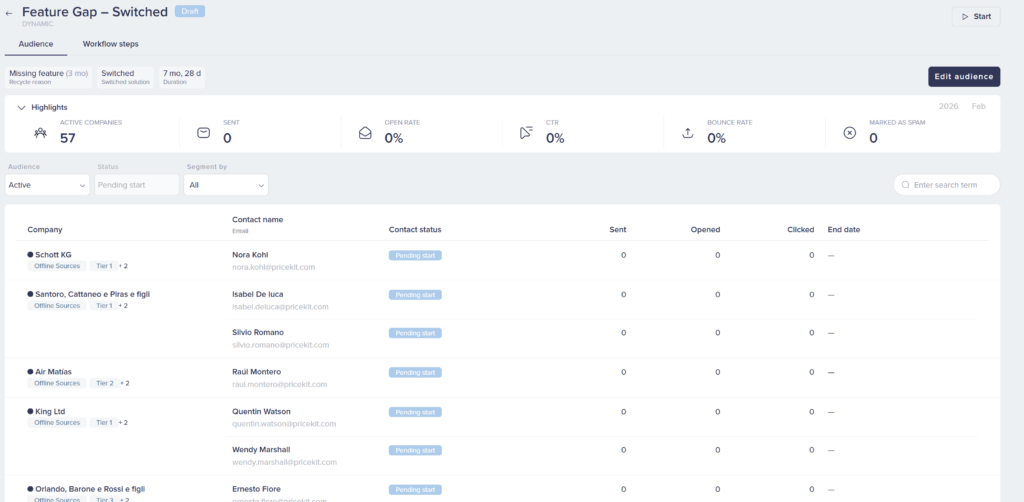
Task: Click the back arrow icon
Action: [x=10, y=14]
